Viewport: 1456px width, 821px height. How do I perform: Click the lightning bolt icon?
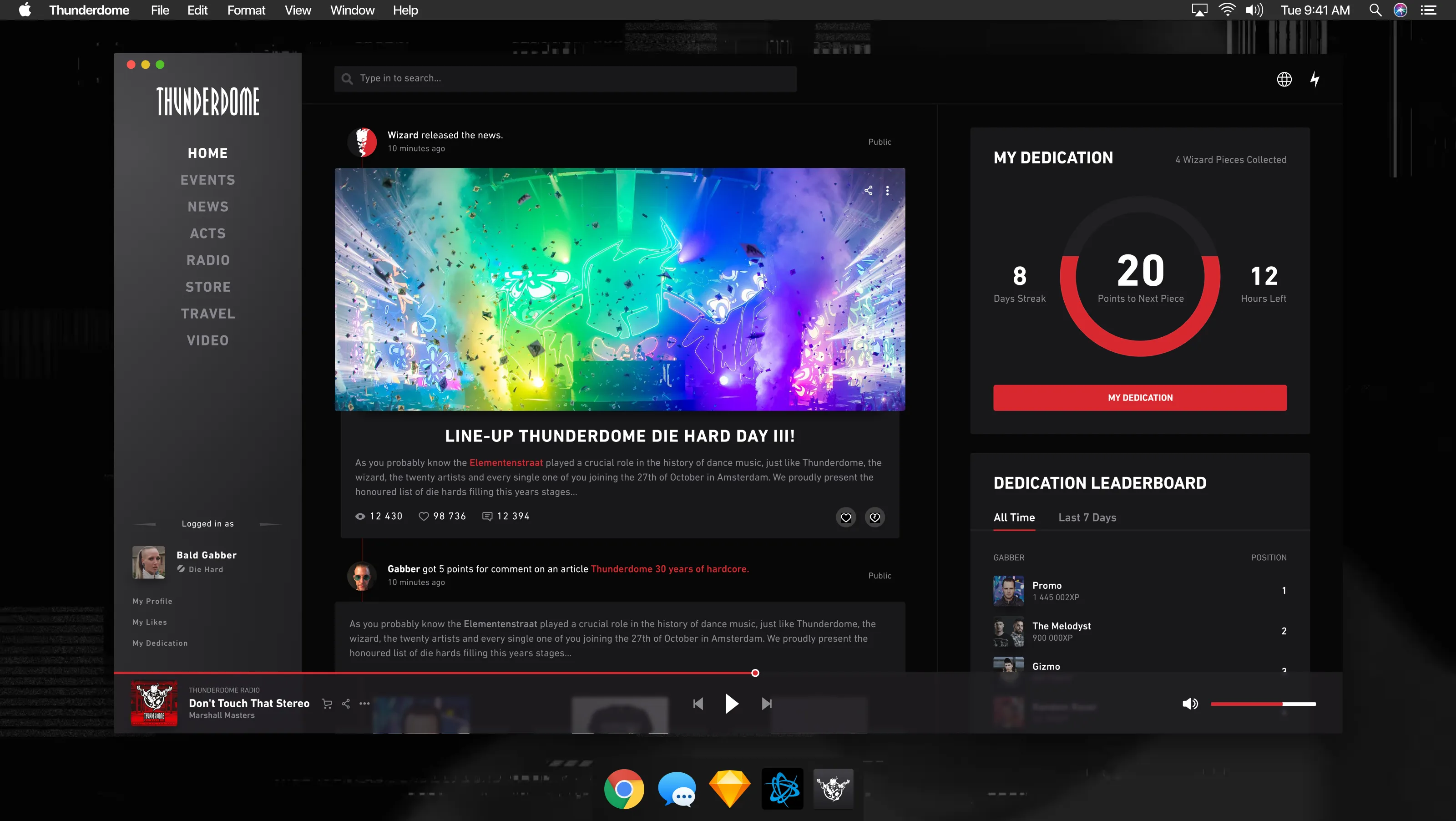tap(1315, 79)
